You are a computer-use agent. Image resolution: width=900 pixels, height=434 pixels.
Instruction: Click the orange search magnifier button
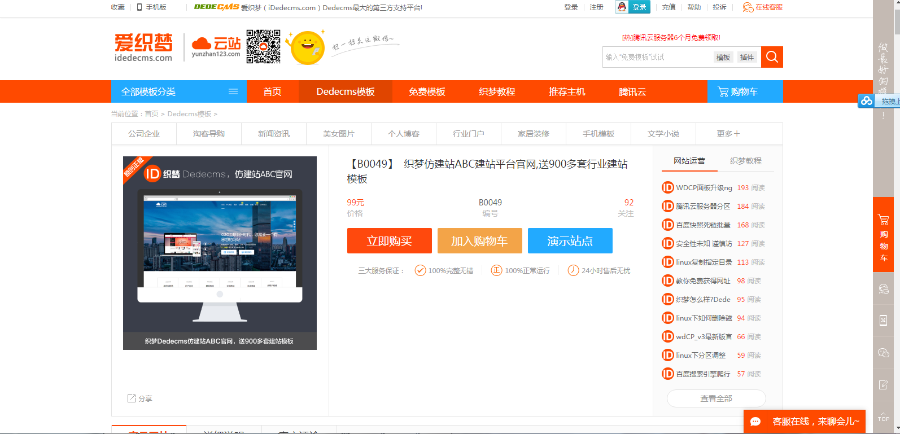771,57
